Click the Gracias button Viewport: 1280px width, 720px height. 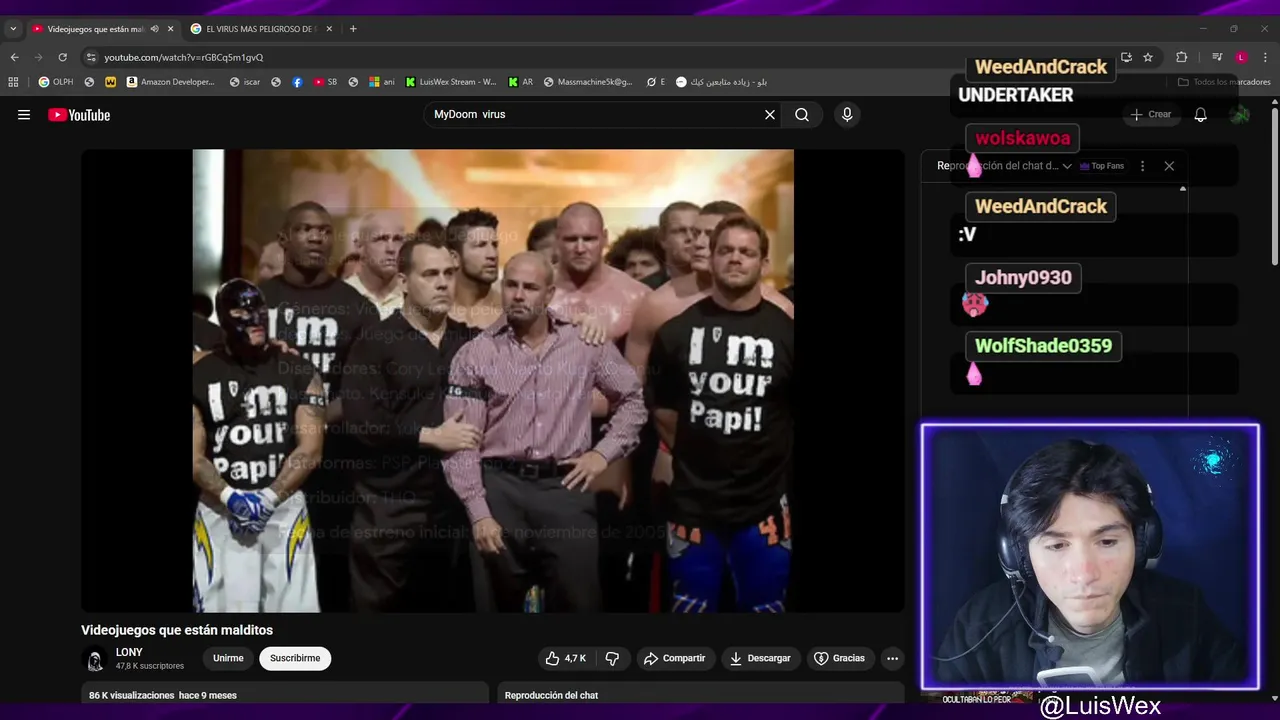click(x=840, y=658)
